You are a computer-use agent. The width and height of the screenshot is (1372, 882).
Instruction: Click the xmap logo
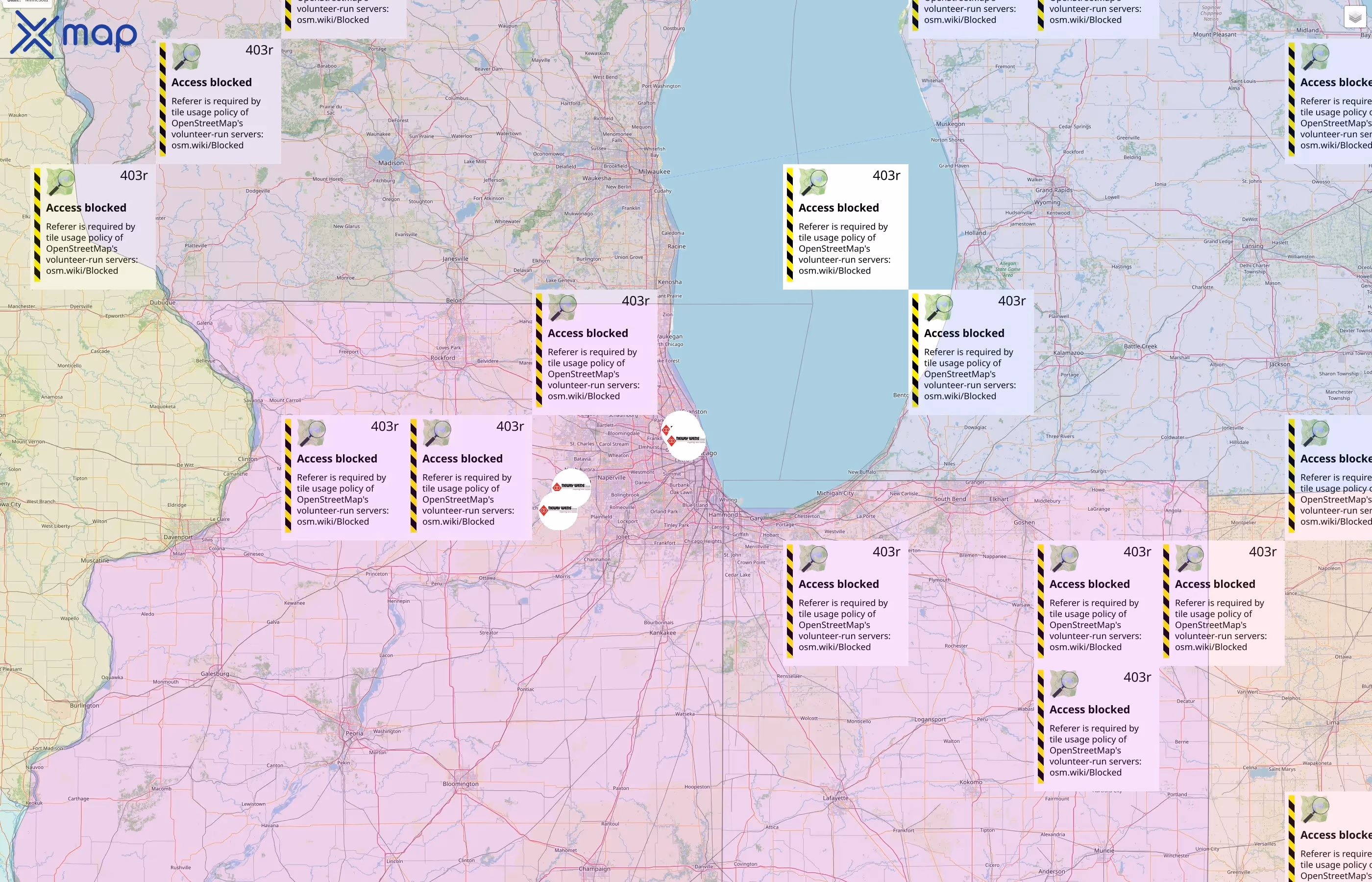[73, 35]
